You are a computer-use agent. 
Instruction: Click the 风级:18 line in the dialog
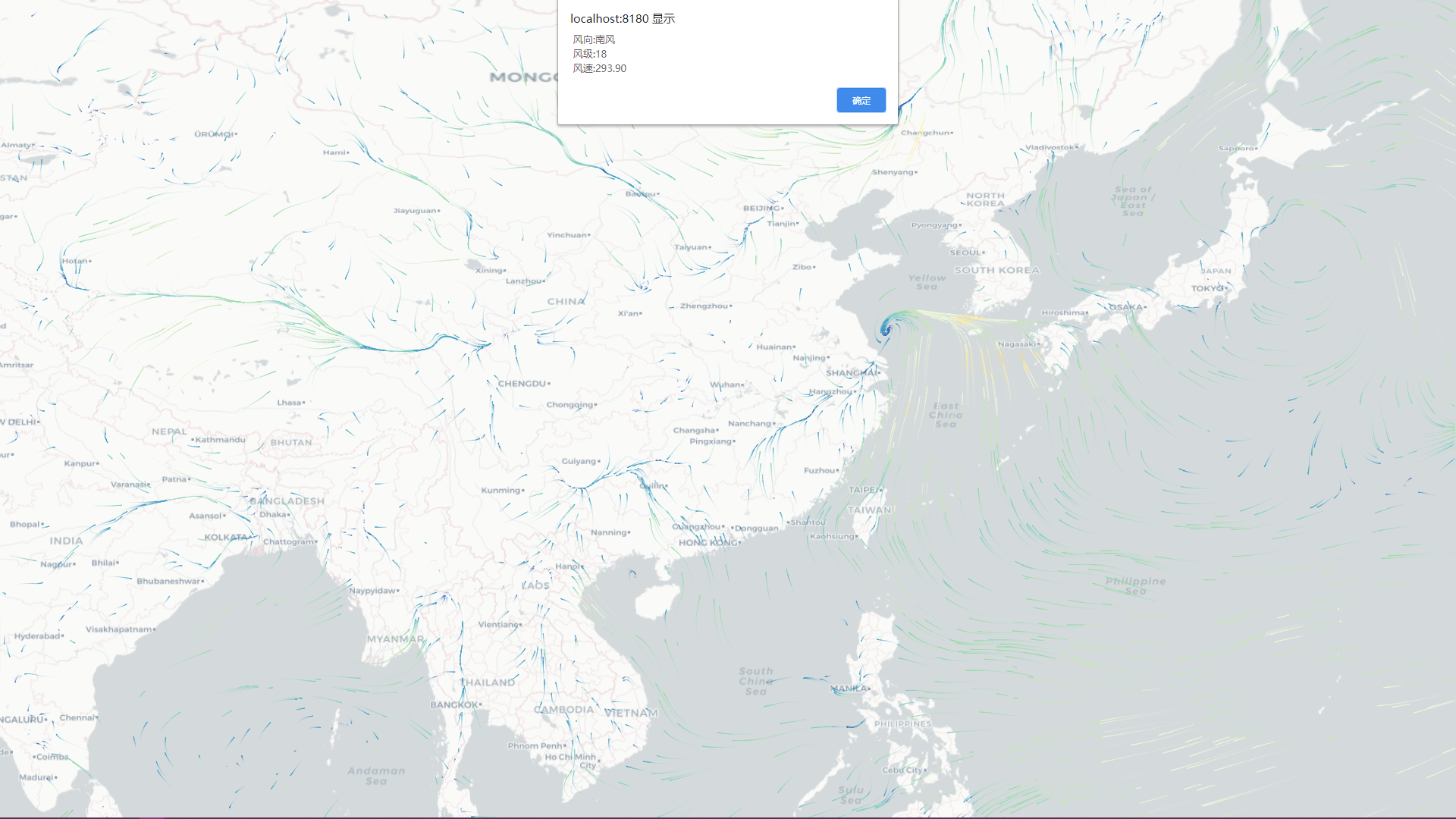click(x=589, y=54)
